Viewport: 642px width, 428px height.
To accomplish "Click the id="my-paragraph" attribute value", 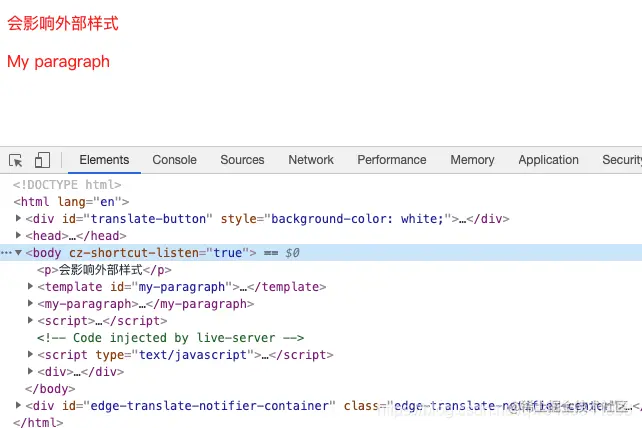I will pyautogui.click(x=181, y=287).
